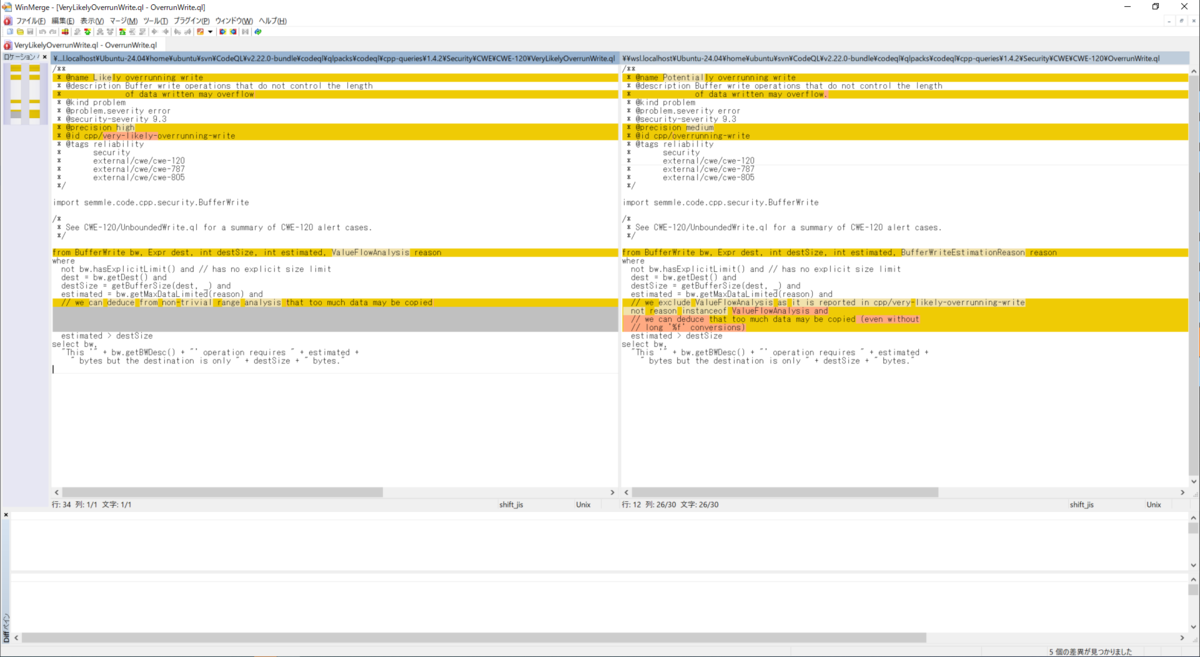Click right pane Unix line-ending status
Screen dimensions: 1200x657
(1153, 505)
